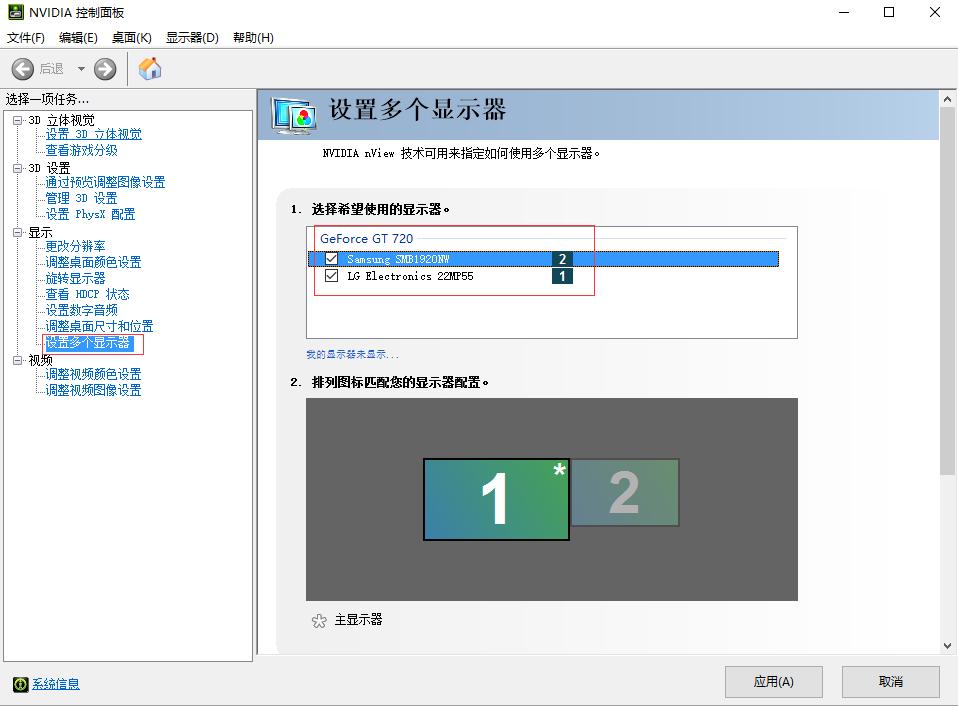Click the home icon in the toolbar
958x706 pixels.
(x=151, y=68)
